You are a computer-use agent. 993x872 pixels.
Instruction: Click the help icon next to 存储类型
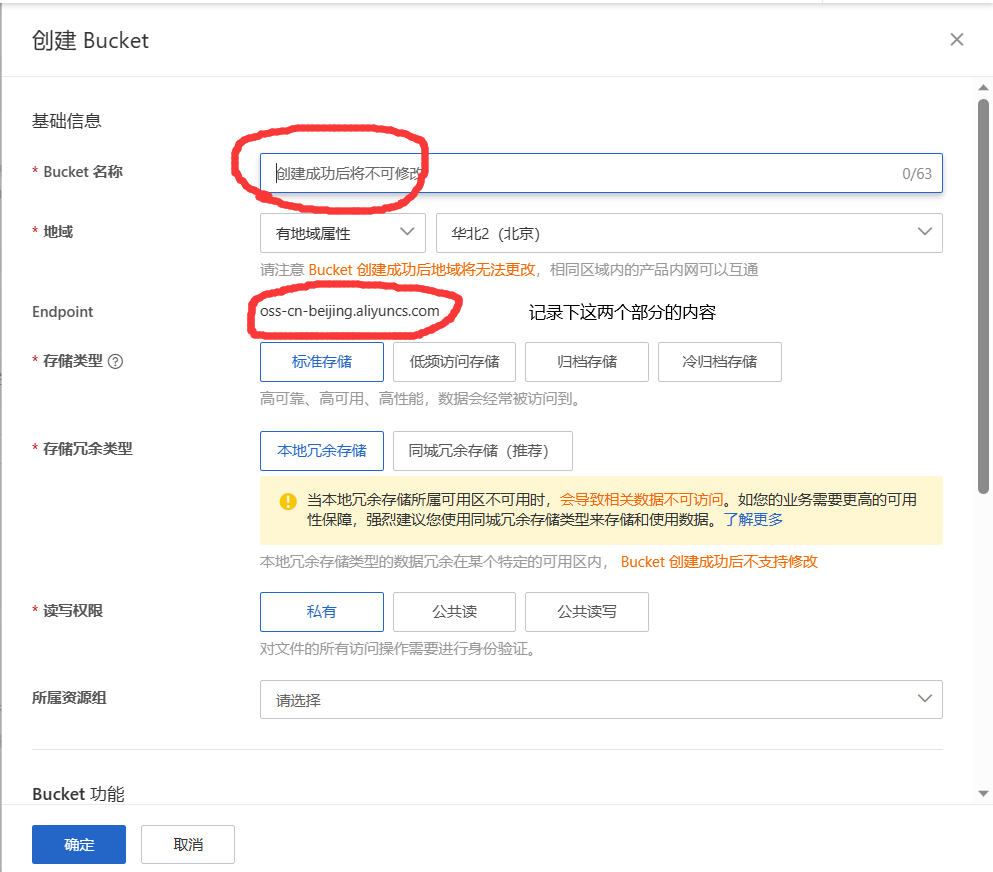[115, 362]
